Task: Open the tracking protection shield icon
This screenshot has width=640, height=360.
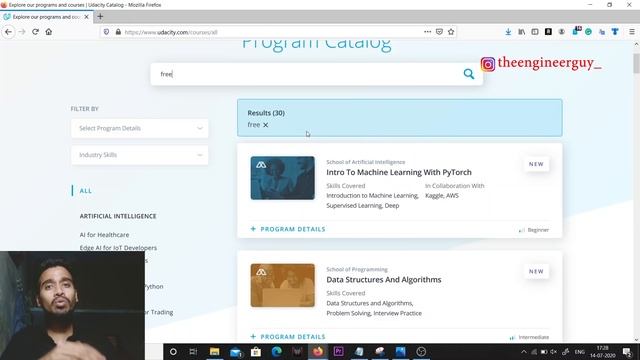Action: [x=106, y=32]
